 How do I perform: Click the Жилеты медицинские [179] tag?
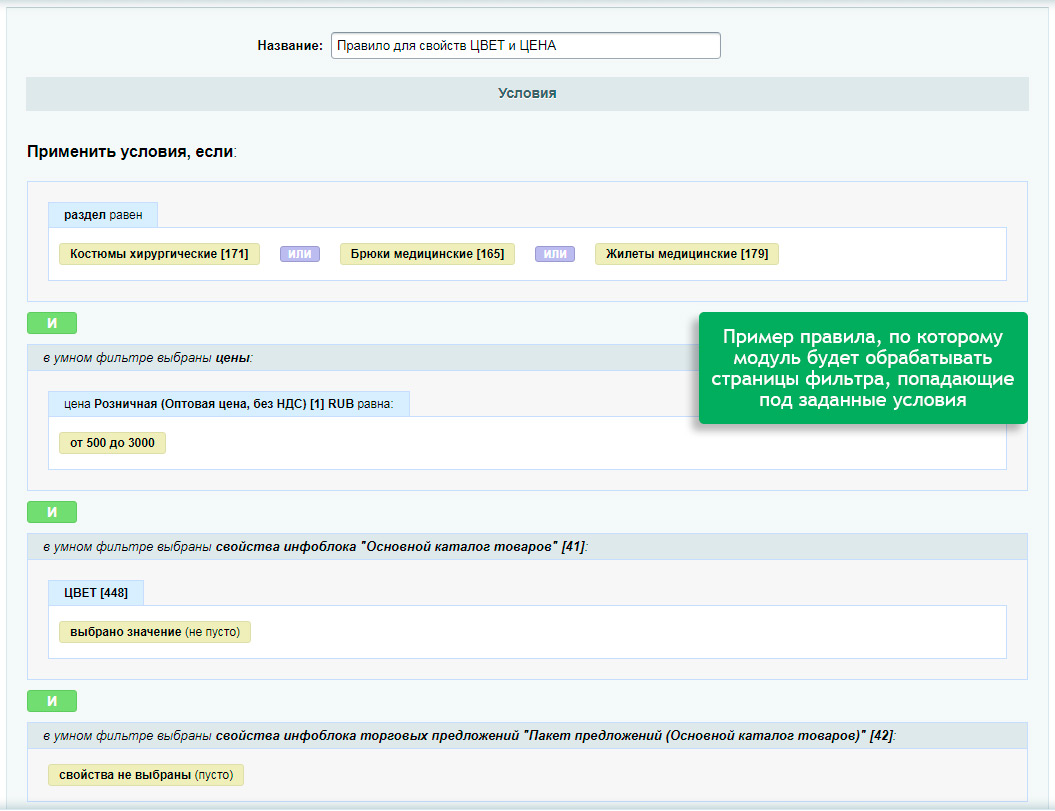point(686,254)
